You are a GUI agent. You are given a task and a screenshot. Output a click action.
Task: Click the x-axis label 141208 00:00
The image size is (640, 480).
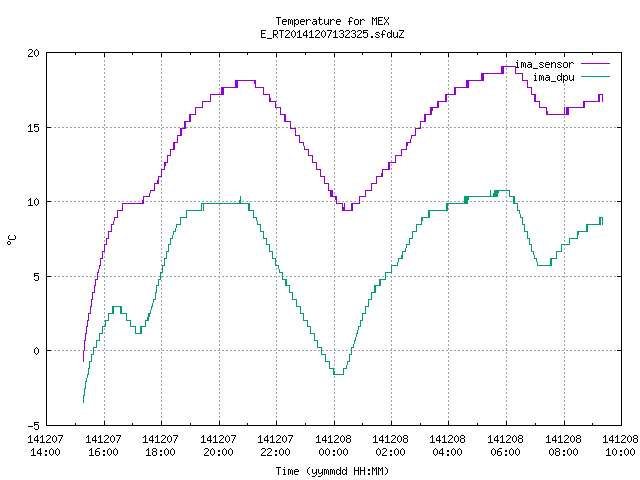333,445
